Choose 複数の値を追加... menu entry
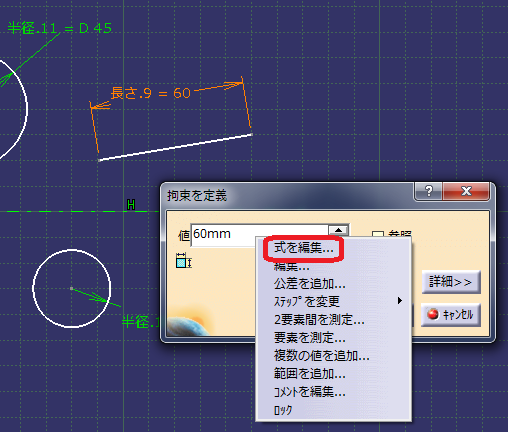The image size is (508, 432). [x=322, y=356]
